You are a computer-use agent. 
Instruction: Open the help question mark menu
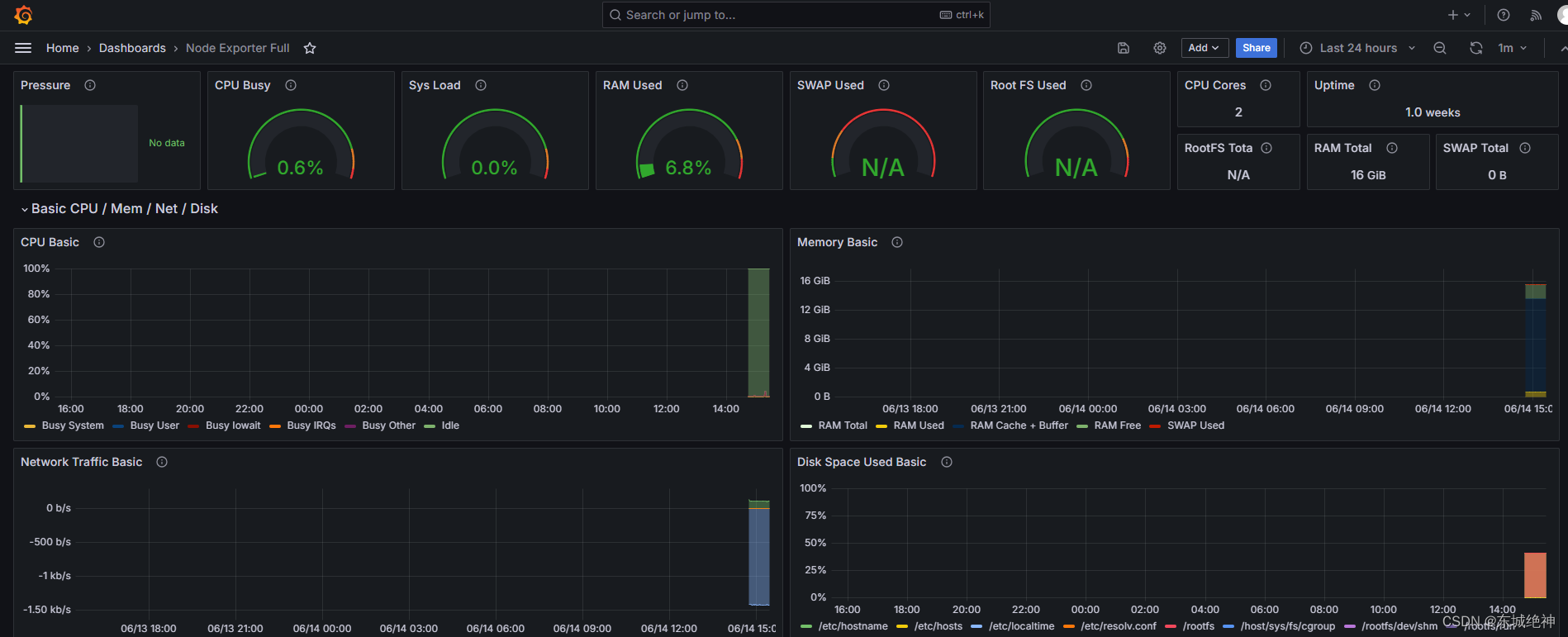tap(1504, 15)
